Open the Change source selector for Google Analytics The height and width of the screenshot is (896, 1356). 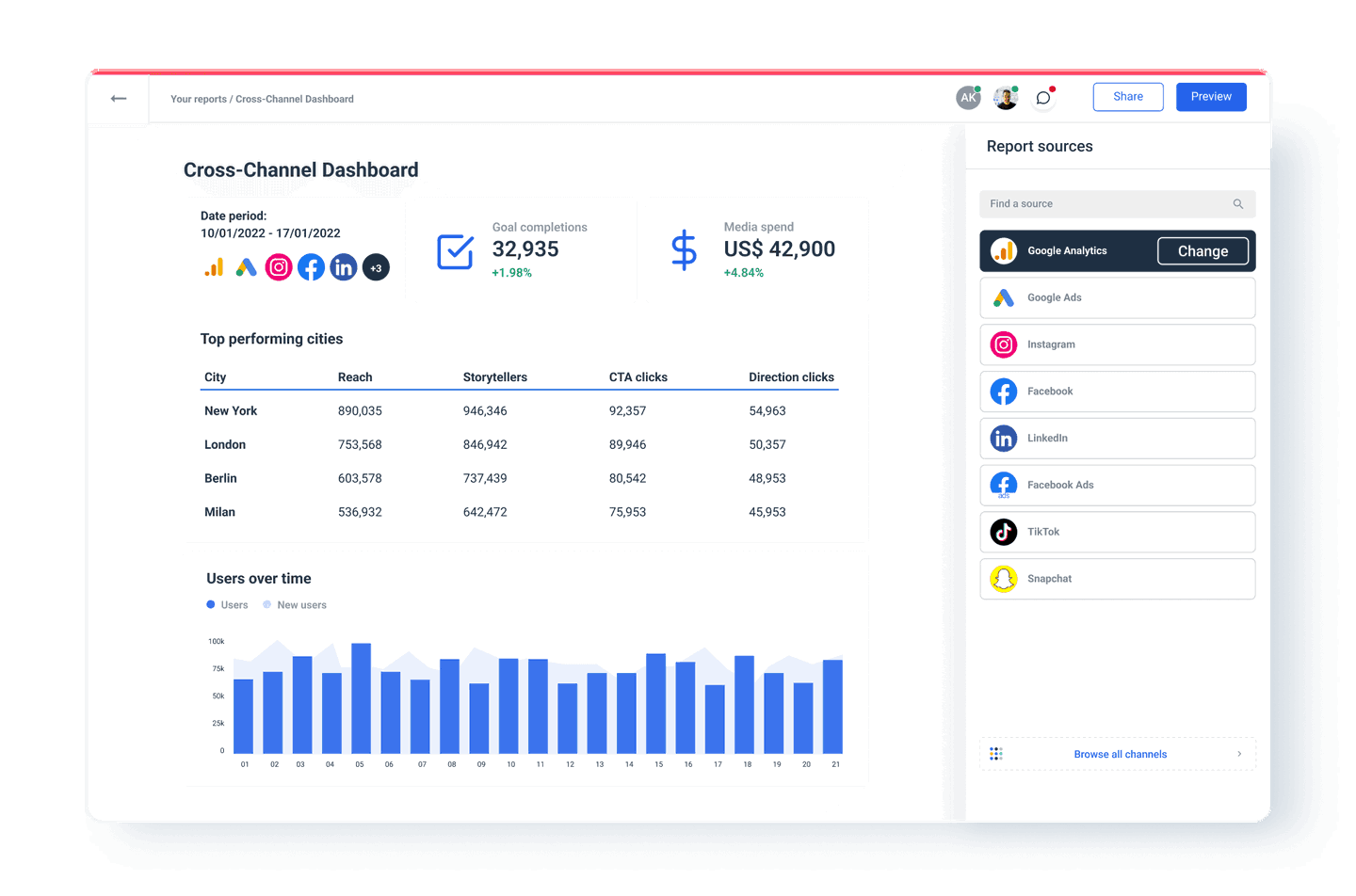1203,250
